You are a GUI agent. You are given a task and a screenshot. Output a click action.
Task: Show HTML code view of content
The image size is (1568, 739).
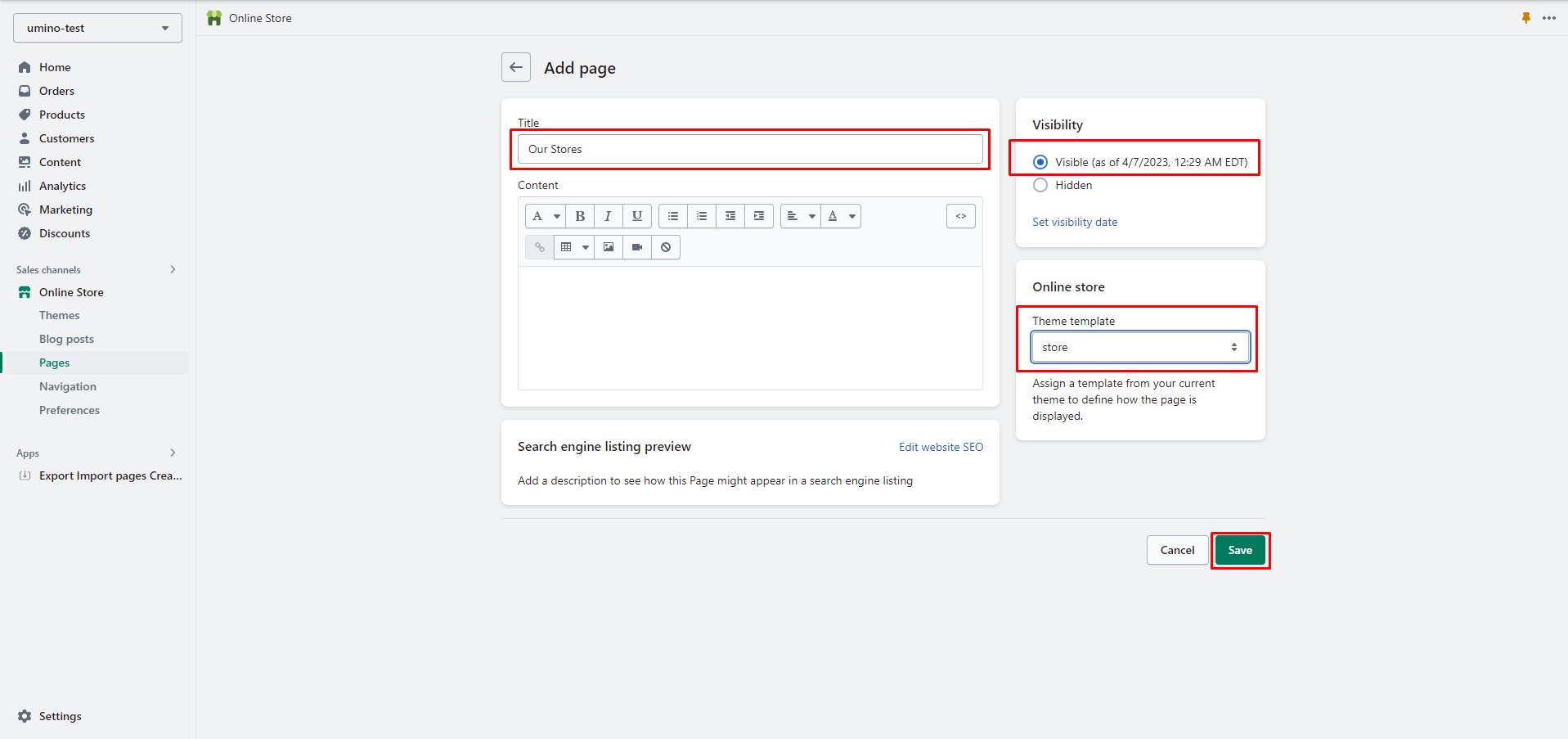click(961, 216)
